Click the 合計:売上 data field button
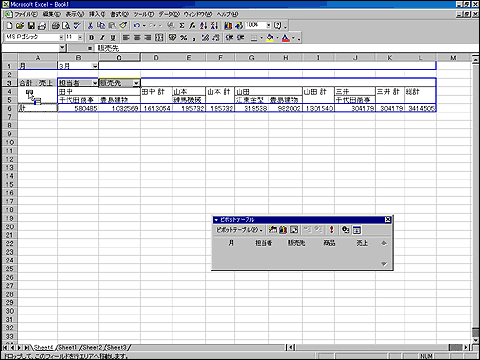Image resolution: width=480 pixels, height=360 pixels. pyautogui.click(x=37, y=83)
